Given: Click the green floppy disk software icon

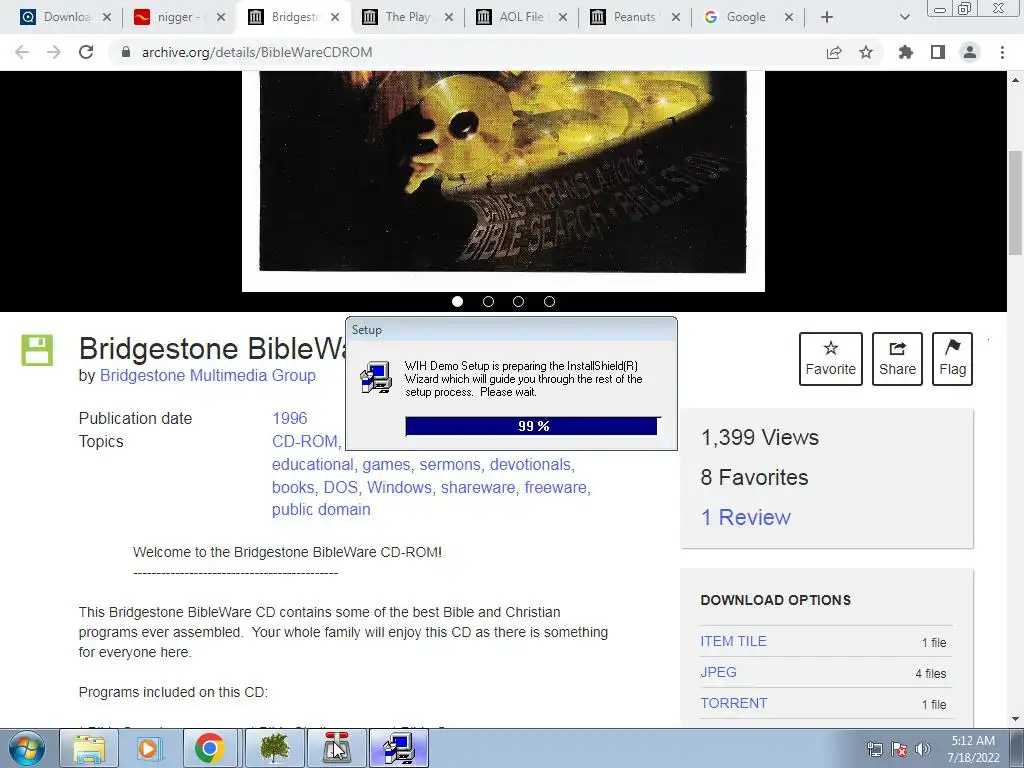Looking at the screenshot, I should click(x=37, y=350).
